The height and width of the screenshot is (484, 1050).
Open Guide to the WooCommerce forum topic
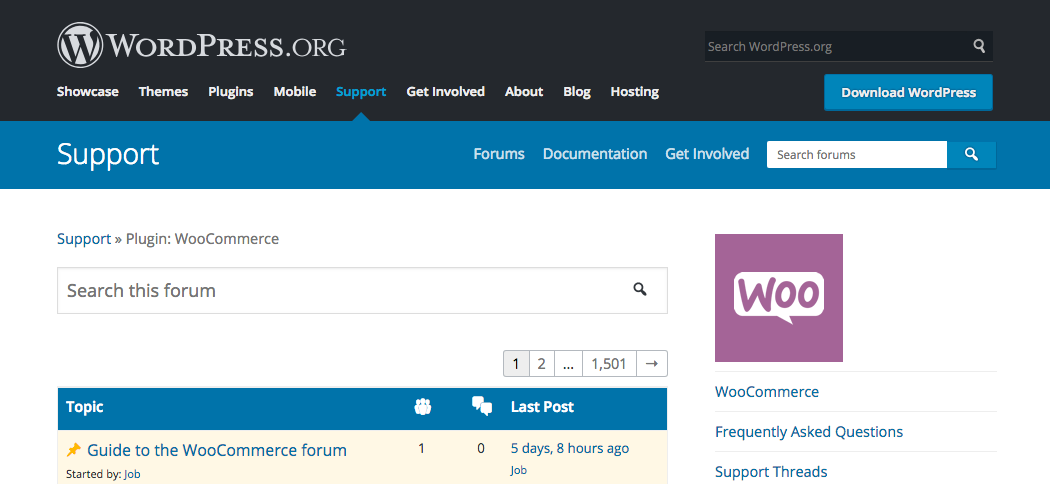(x=217, y=450)
